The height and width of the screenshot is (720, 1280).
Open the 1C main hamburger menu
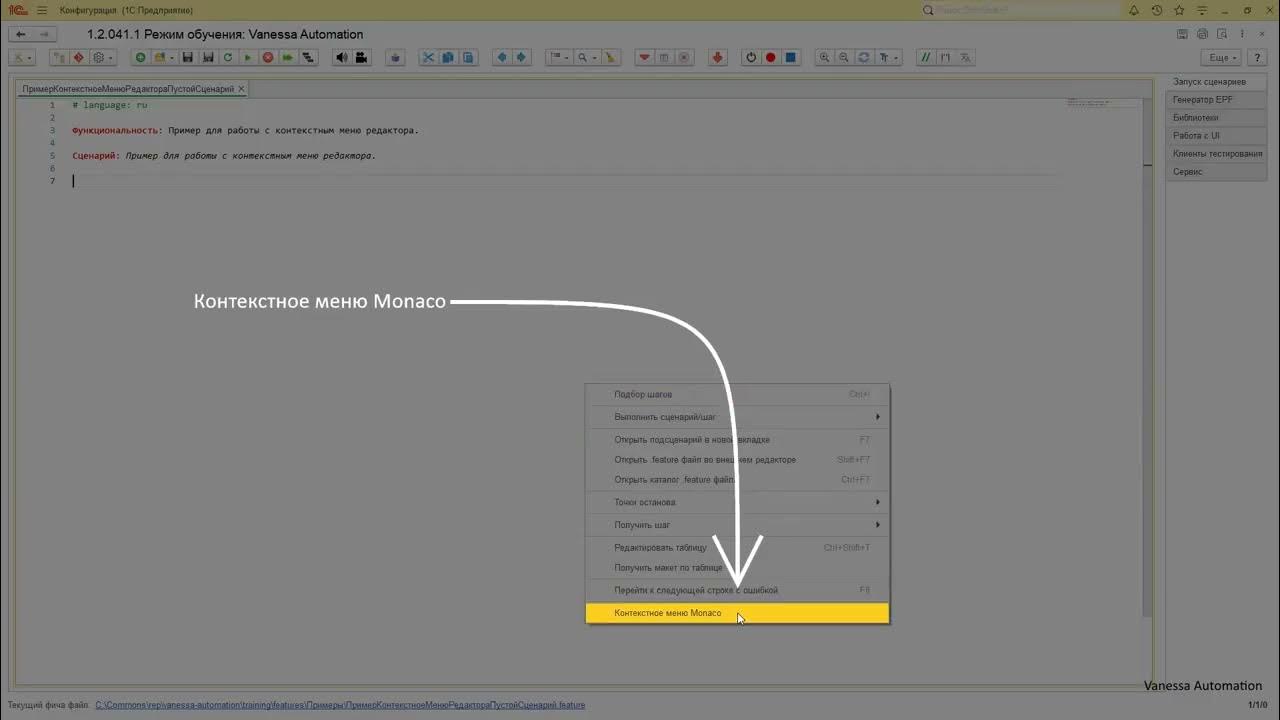coord(42,10)
